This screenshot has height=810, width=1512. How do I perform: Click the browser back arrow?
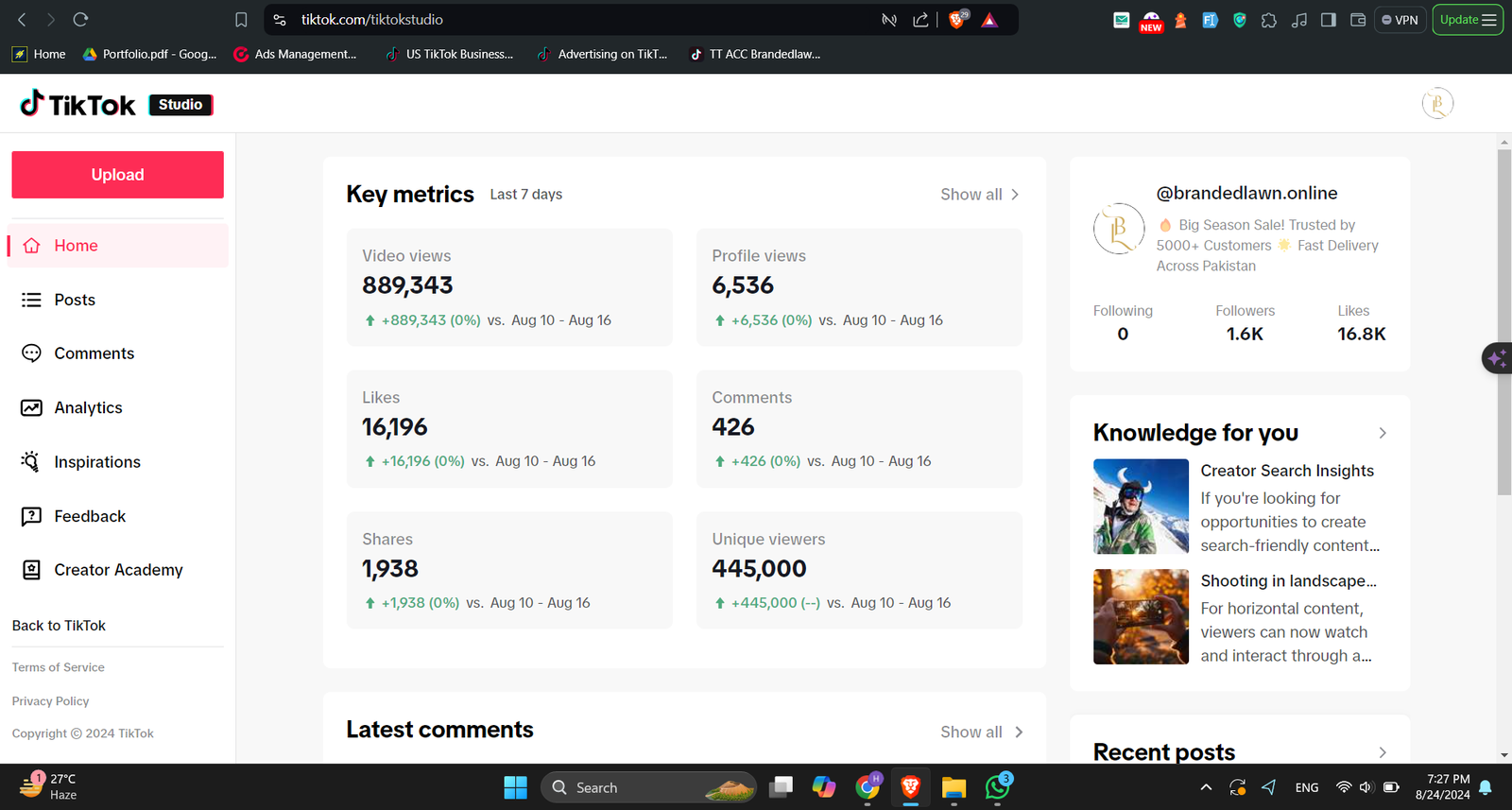[x=22, y=19]
